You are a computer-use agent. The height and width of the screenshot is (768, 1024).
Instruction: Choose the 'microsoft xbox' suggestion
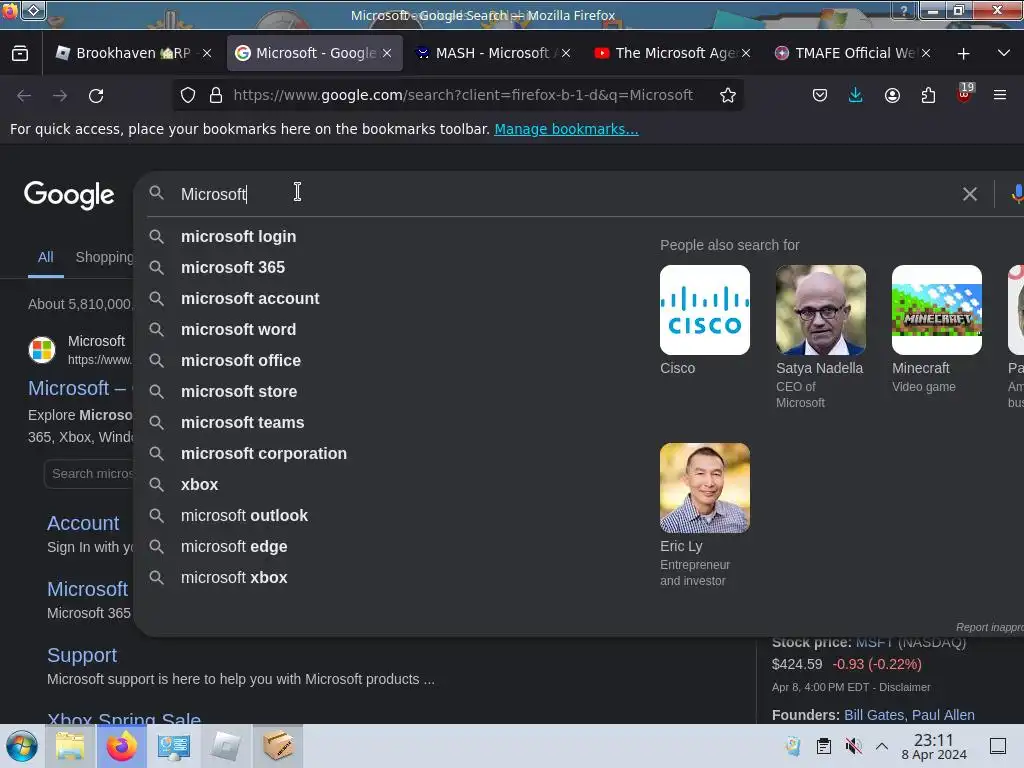coord(234,577)
